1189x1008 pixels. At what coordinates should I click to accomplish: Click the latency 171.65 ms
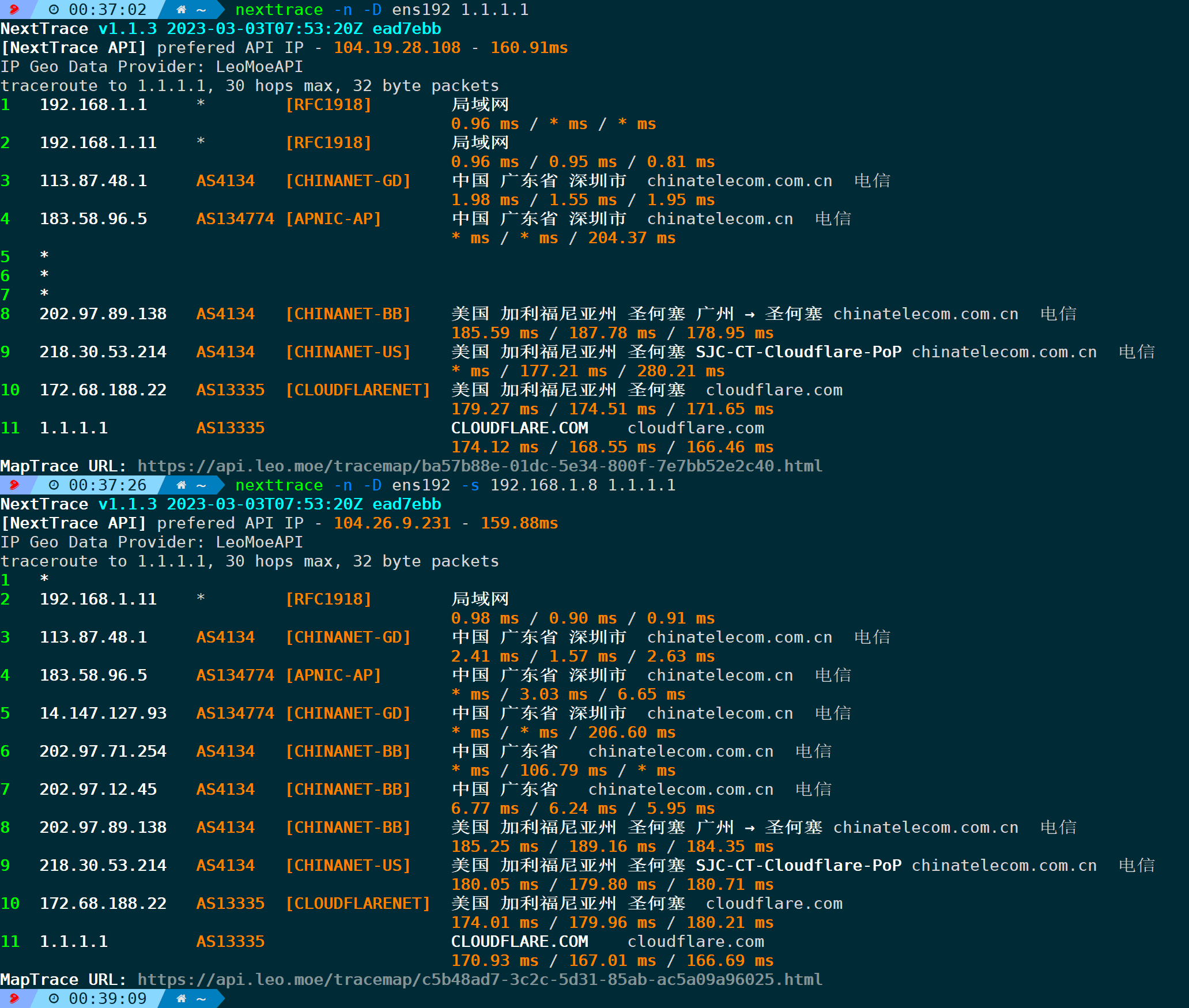[x=730, y=409]
